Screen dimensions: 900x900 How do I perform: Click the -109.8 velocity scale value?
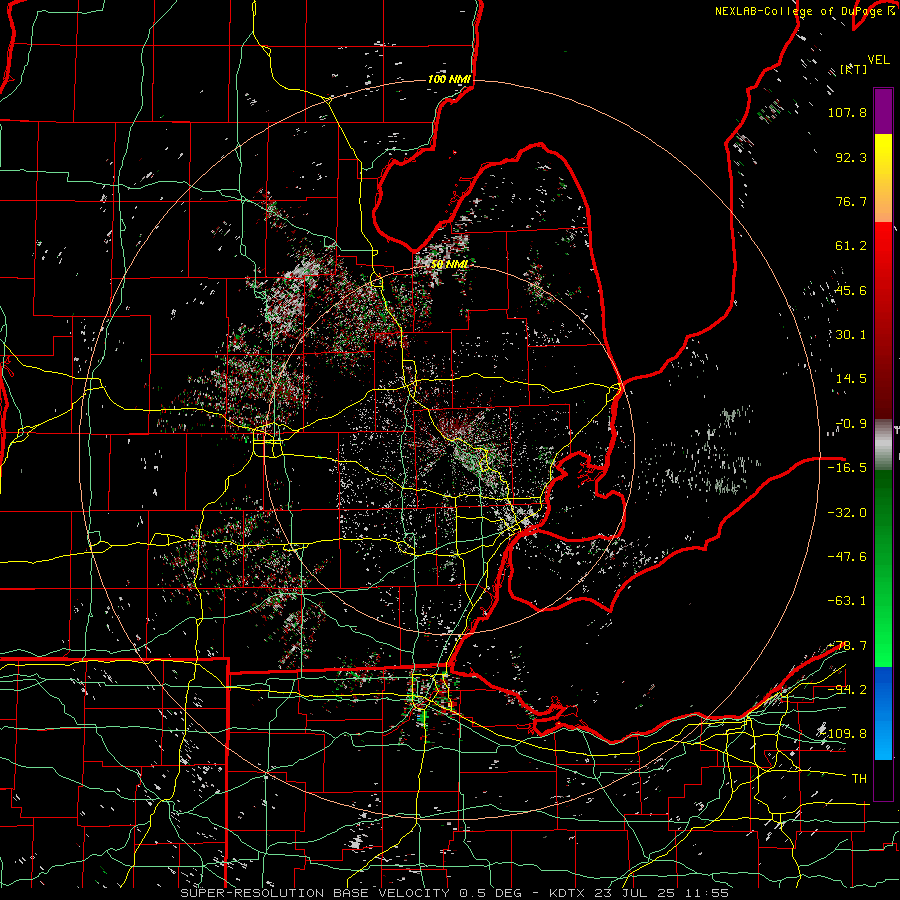coord(843,734)
